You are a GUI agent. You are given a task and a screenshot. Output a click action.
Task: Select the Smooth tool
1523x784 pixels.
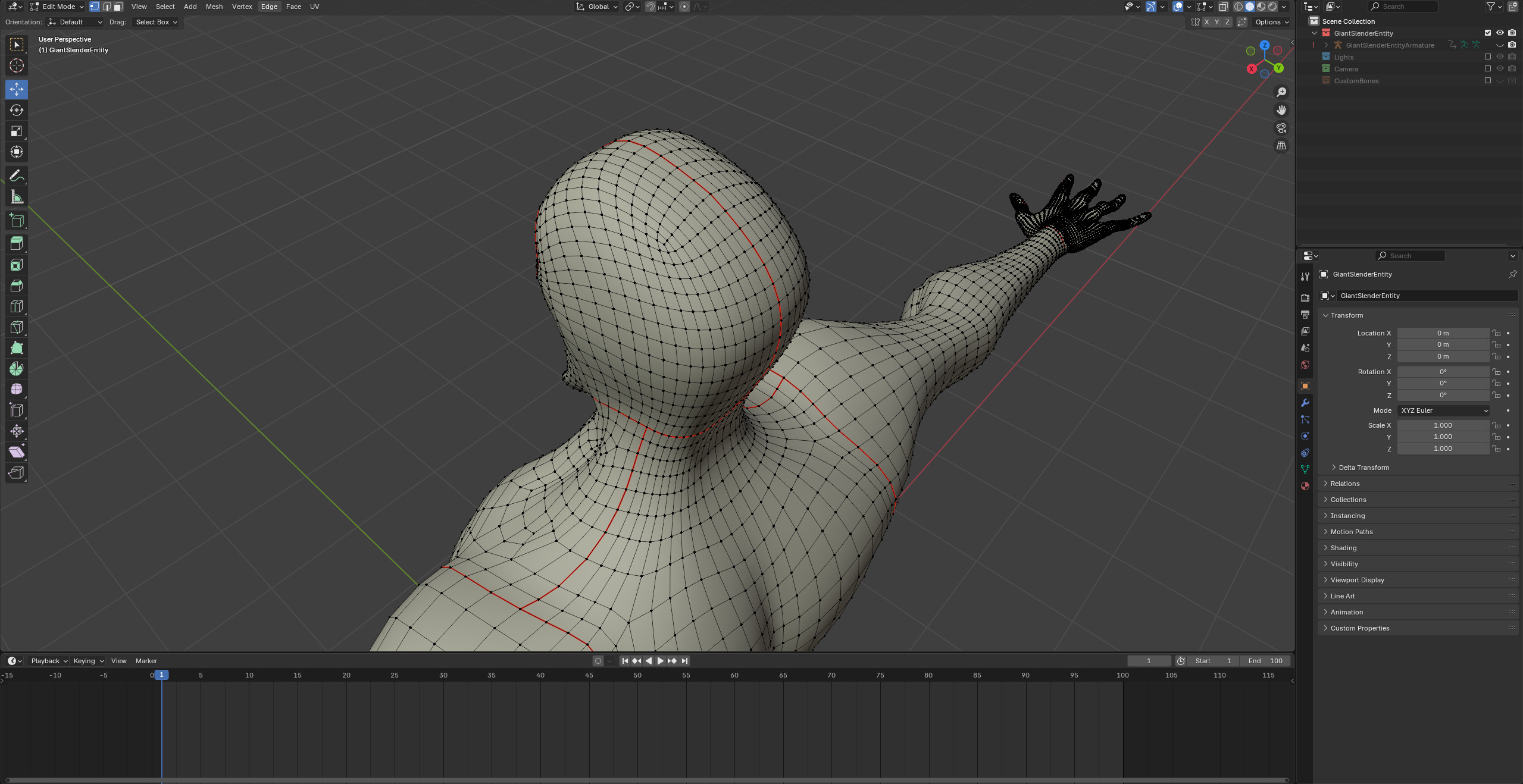coord(17,390)
